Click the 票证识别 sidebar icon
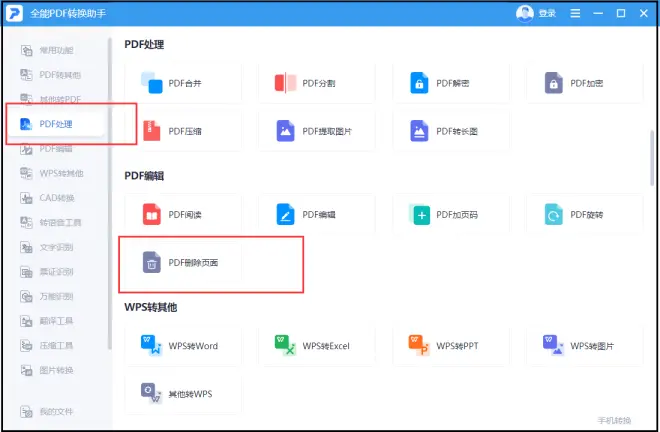This screenshot has width=660, height=432. click(26, 272)
